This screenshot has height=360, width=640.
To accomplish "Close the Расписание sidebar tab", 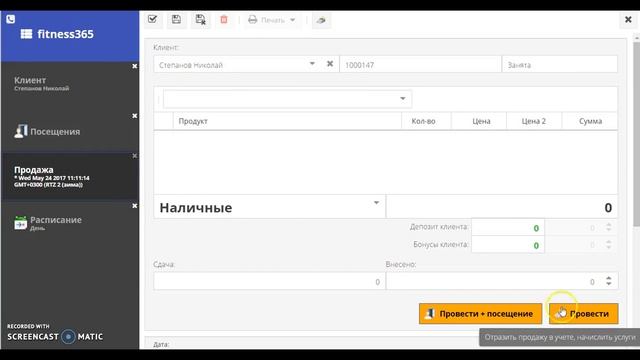I will [135, 206].
